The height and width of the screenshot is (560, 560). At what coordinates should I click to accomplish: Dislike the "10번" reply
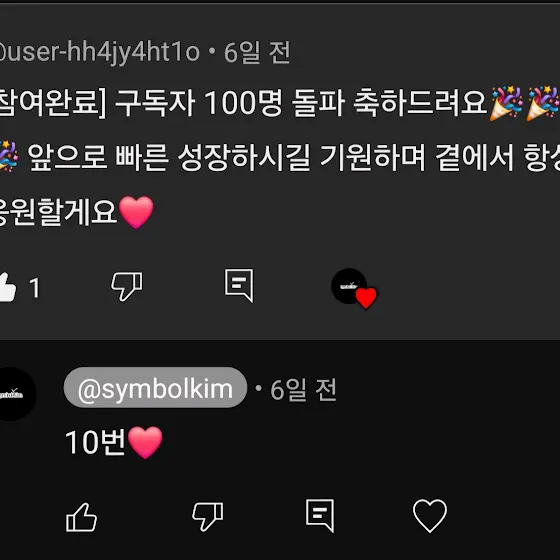pos(208,516)
